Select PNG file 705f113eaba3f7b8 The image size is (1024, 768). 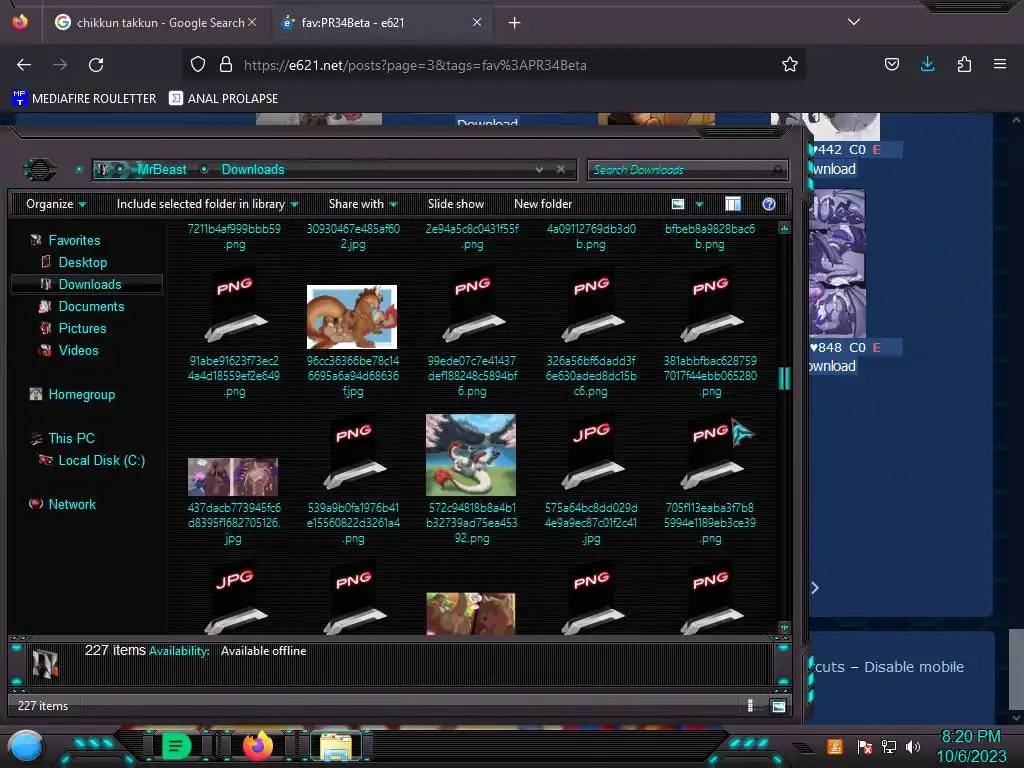[x=710, y=456]
